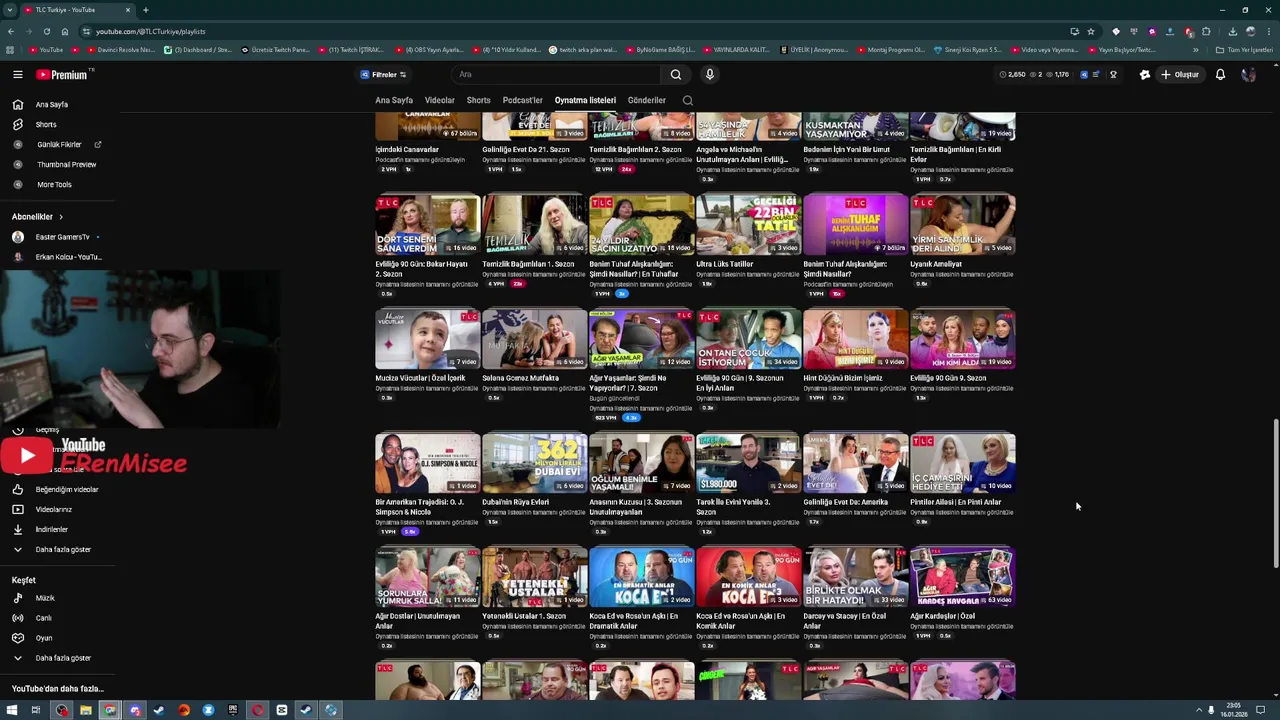This screenshot has width=1280, height=720.
Task: Open Chrome tab search dropdown arrow
Action: pyautogui.click(x=10, y=10)
